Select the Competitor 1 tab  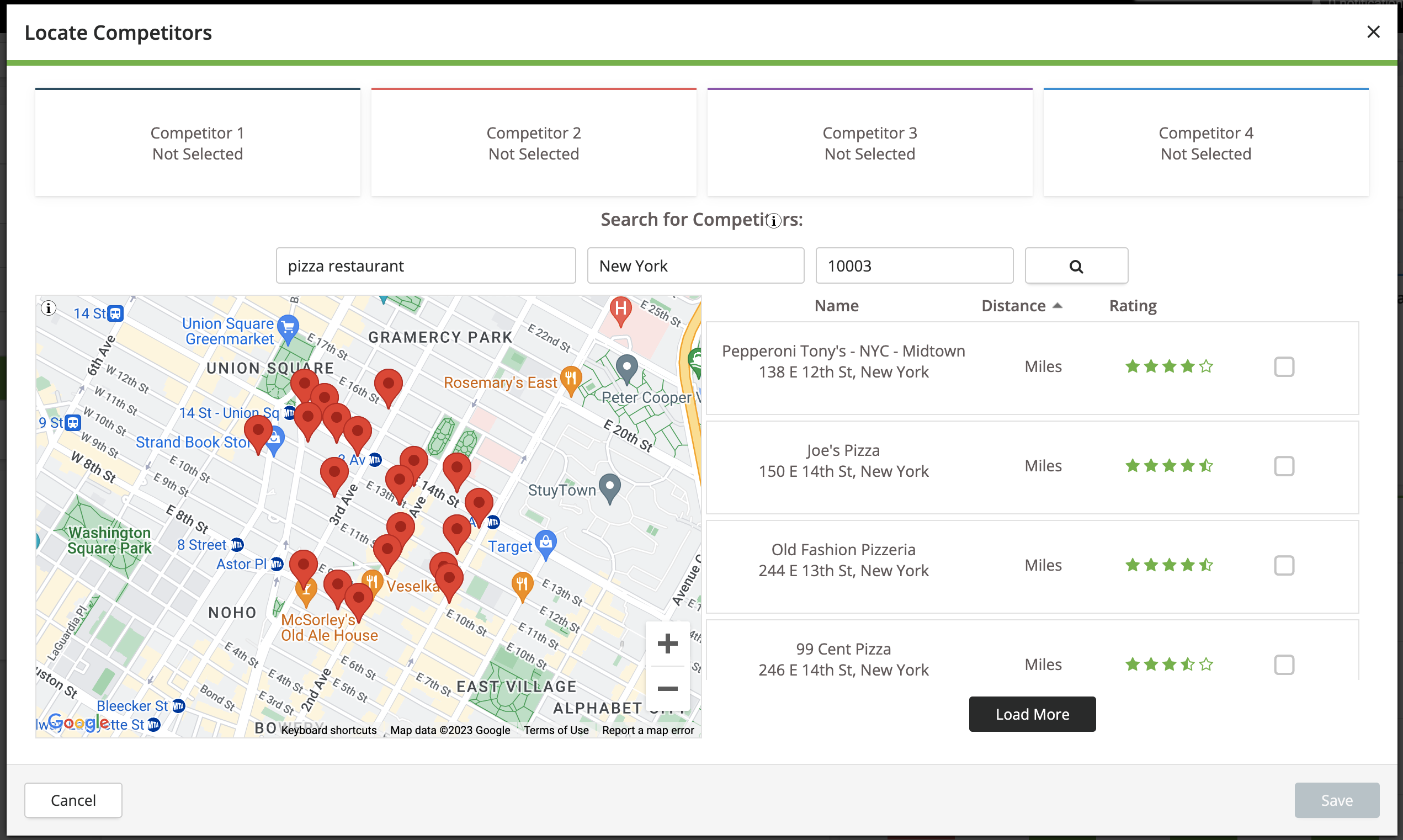[x=198, y=142]
